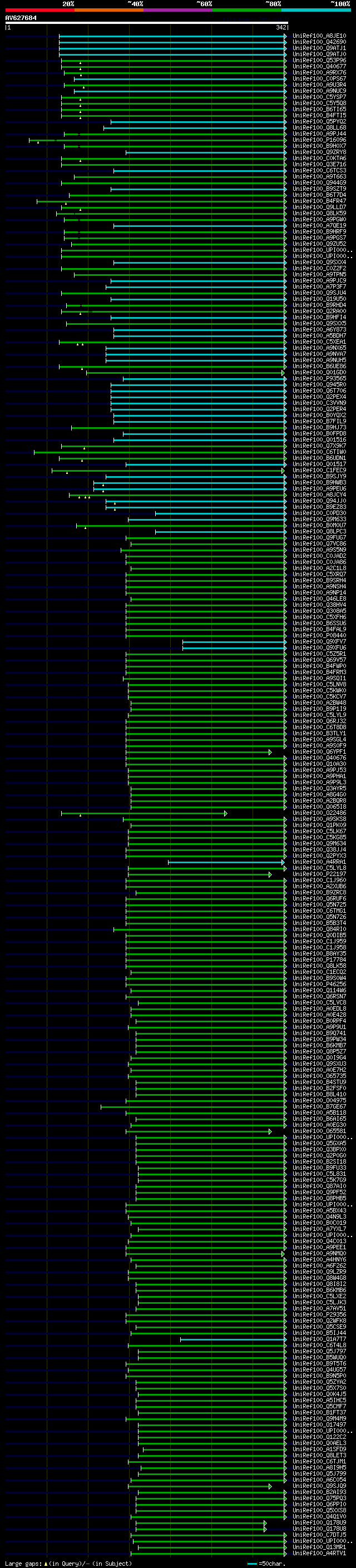Click the UniRef100_A9NUC9 label
The height and width of the screenshot is (1568, 356).
[x=319, y=91]
